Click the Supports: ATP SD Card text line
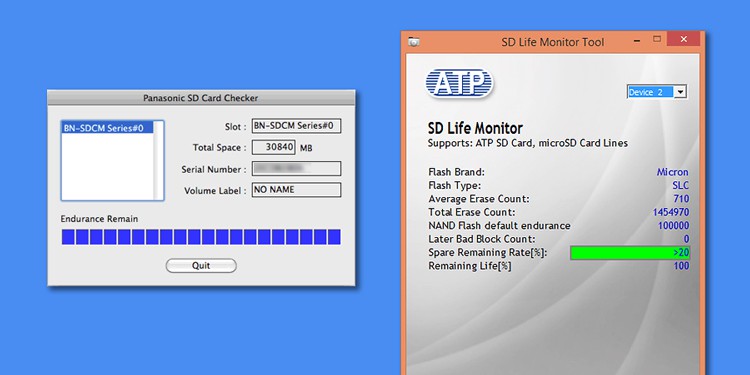The width and height of the screenshot is (750, 375). pyautogui.click(x=528, y=143)
